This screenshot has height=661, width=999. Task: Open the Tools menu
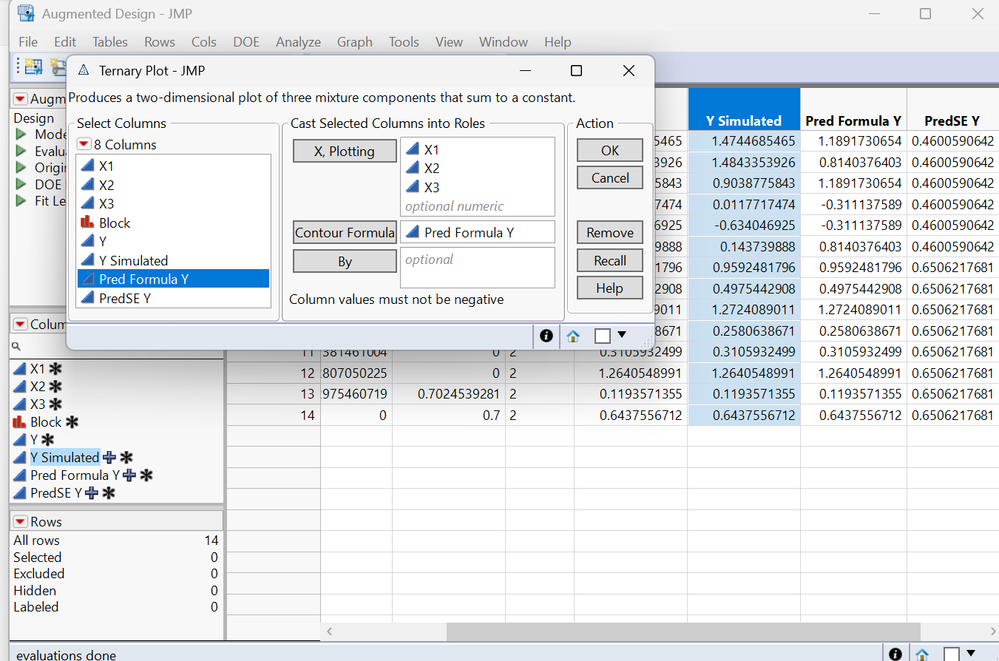404,42
